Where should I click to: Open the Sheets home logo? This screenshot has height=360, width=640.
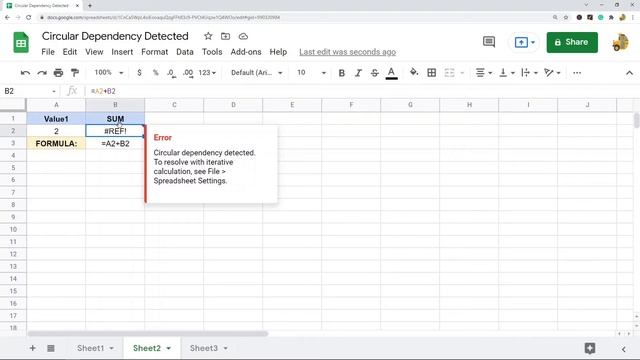[x=21, y=42]
